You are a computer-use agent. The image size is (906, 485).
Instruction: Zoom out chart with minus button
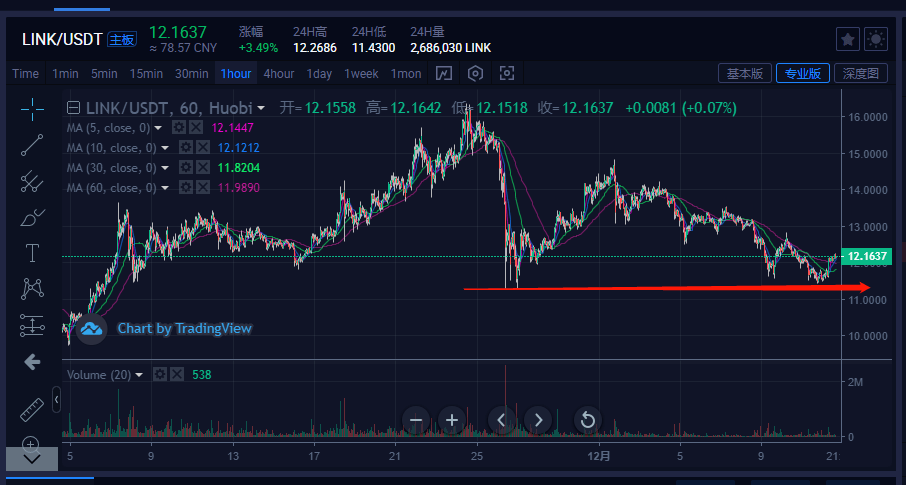[415, 420]
